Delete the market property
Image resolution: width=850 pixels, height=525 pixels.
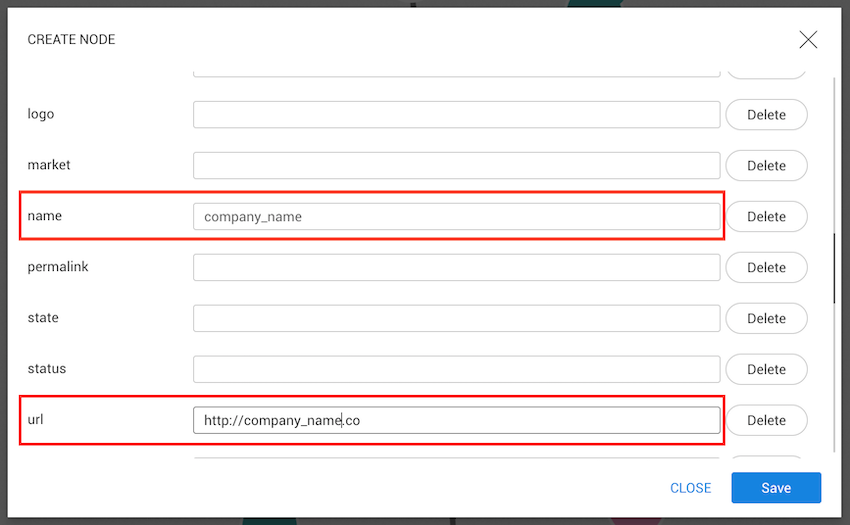coord(766,166)
